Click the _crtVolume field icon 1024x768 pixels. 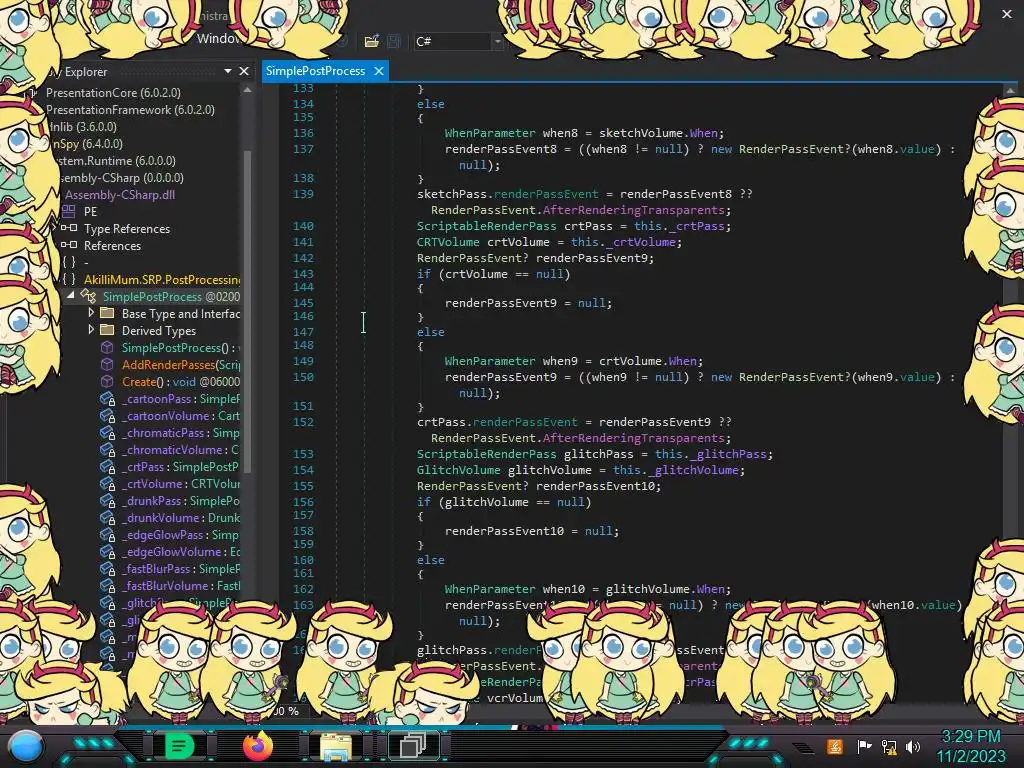tap(107, 483)
